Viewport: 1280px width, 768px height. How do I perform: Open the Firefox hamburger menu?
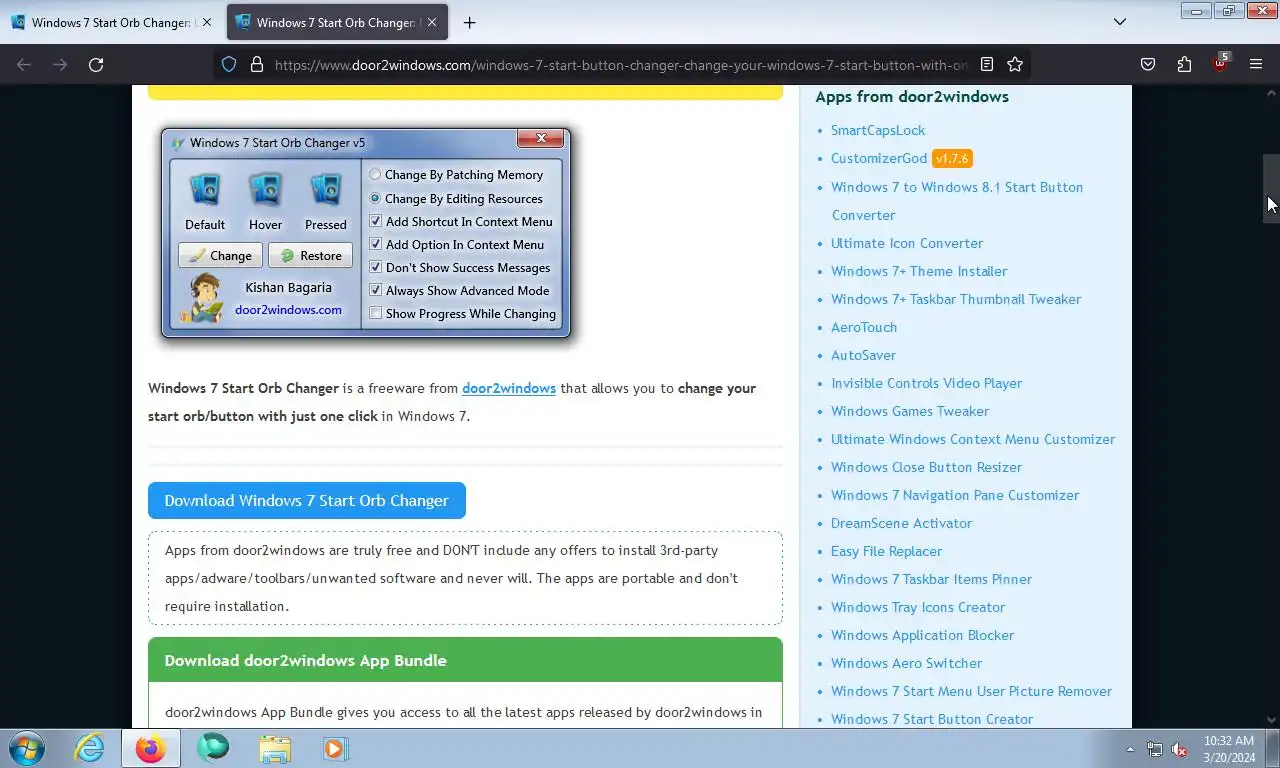[x=1256, y=64]
